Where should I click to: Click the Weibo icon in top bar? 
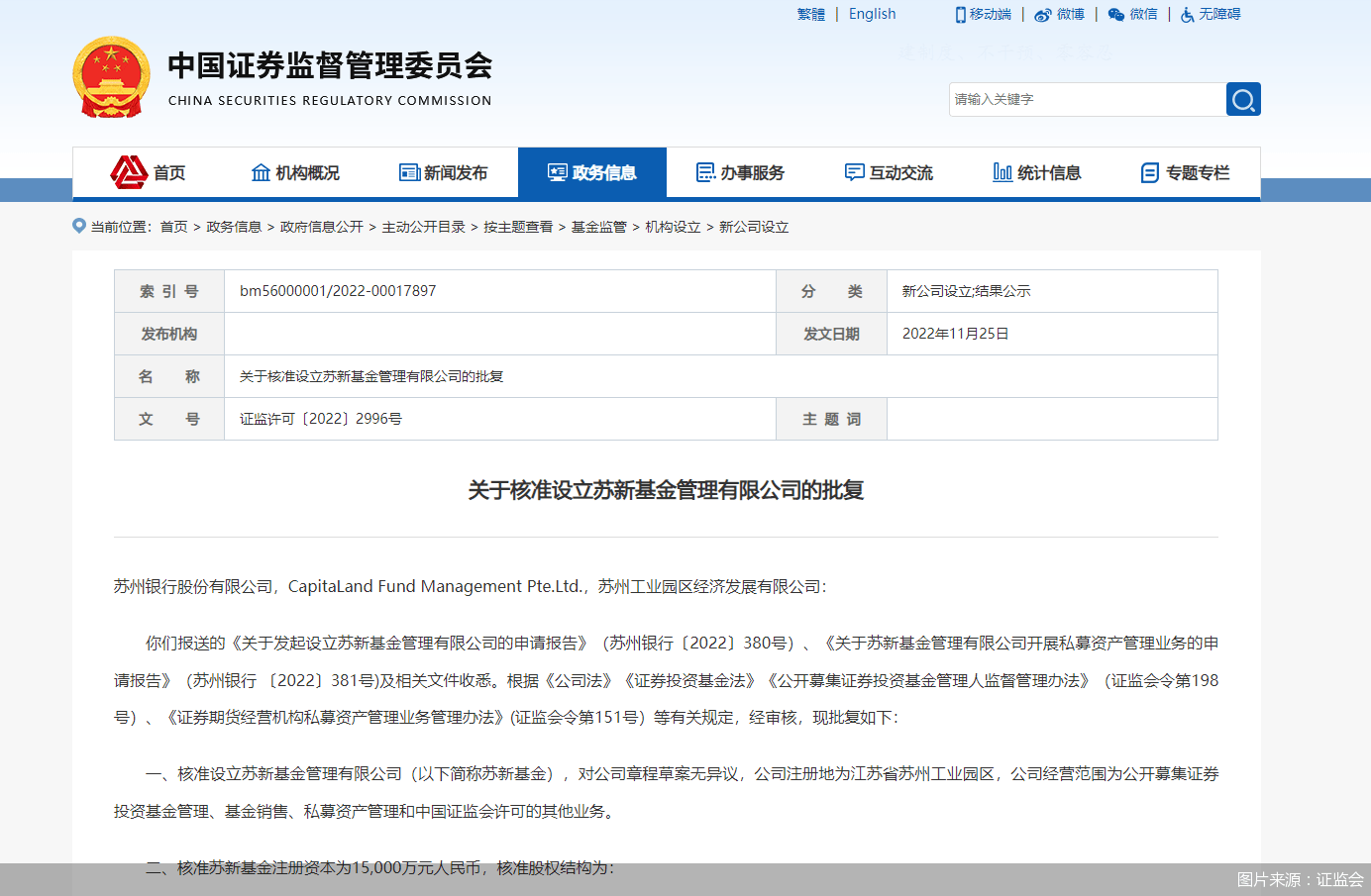1042,15
